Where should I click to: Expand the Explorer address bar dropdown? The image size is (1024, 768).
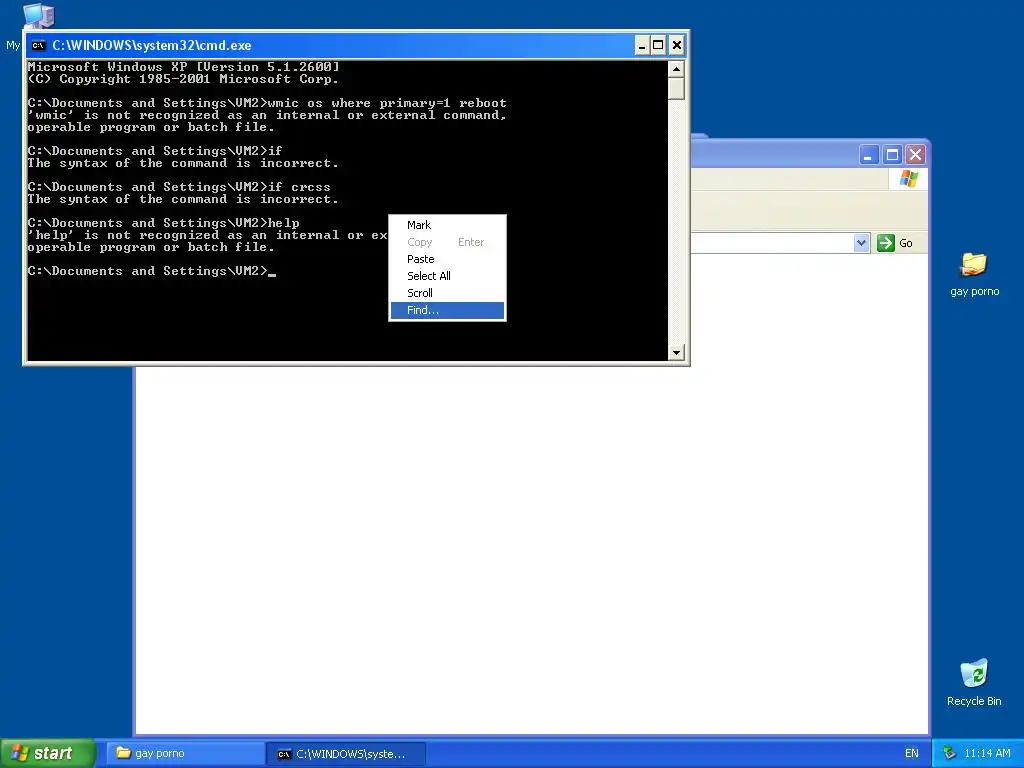coord(861,243)
